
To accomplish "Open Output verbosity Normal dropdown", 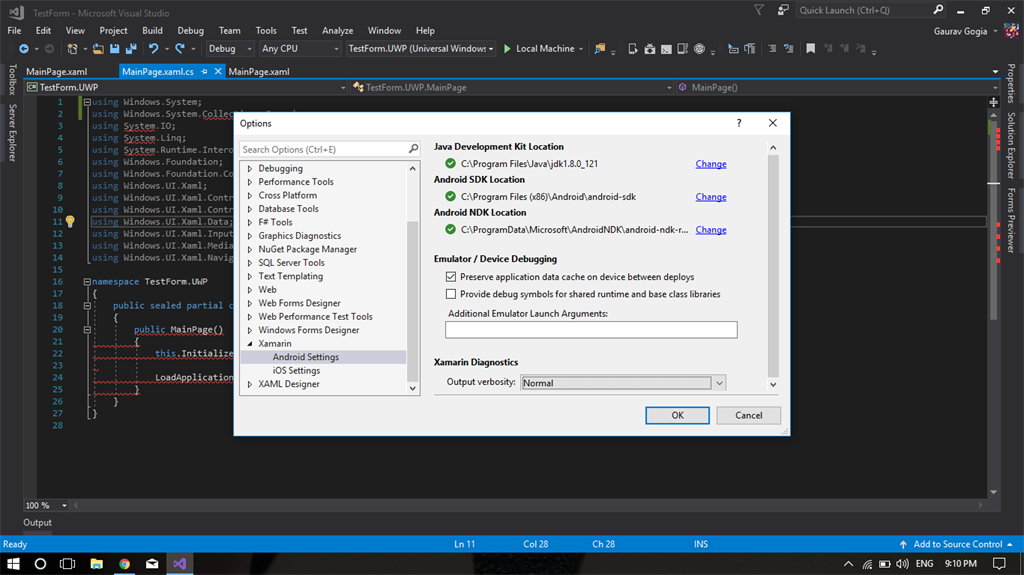I will click(x=623, y=383).
